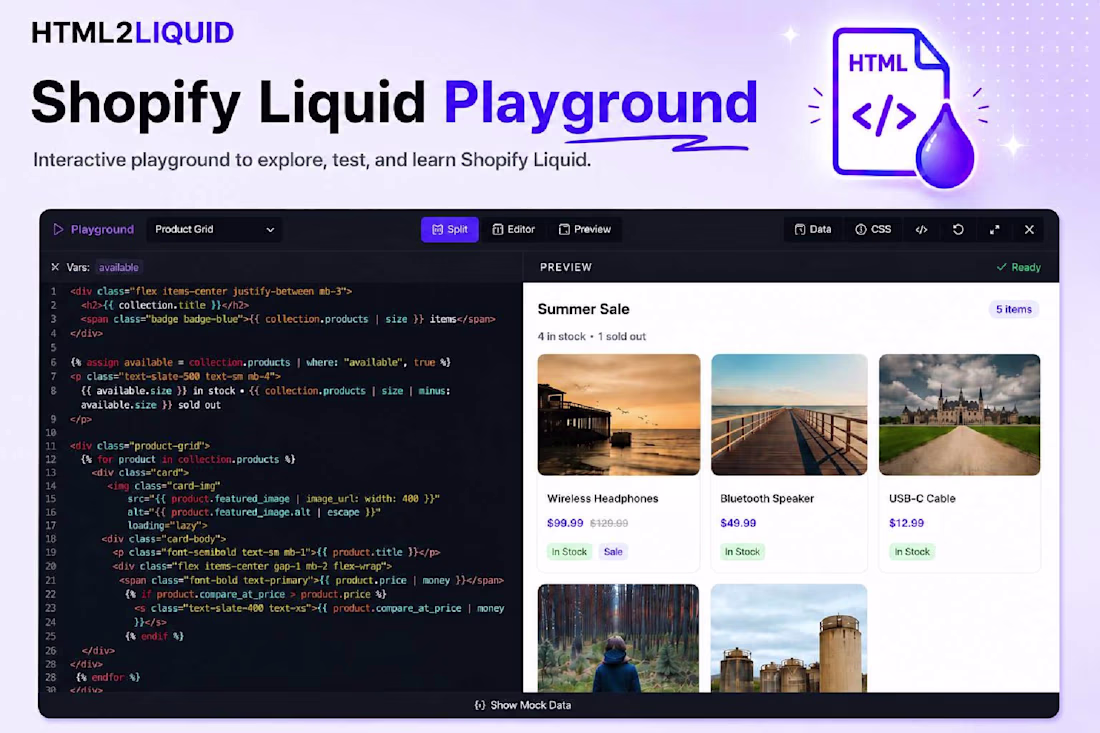The width and height of the screenshot is (1100, 733).
Task: Click the PREVIEW panel label
Action: pos(566,267)
